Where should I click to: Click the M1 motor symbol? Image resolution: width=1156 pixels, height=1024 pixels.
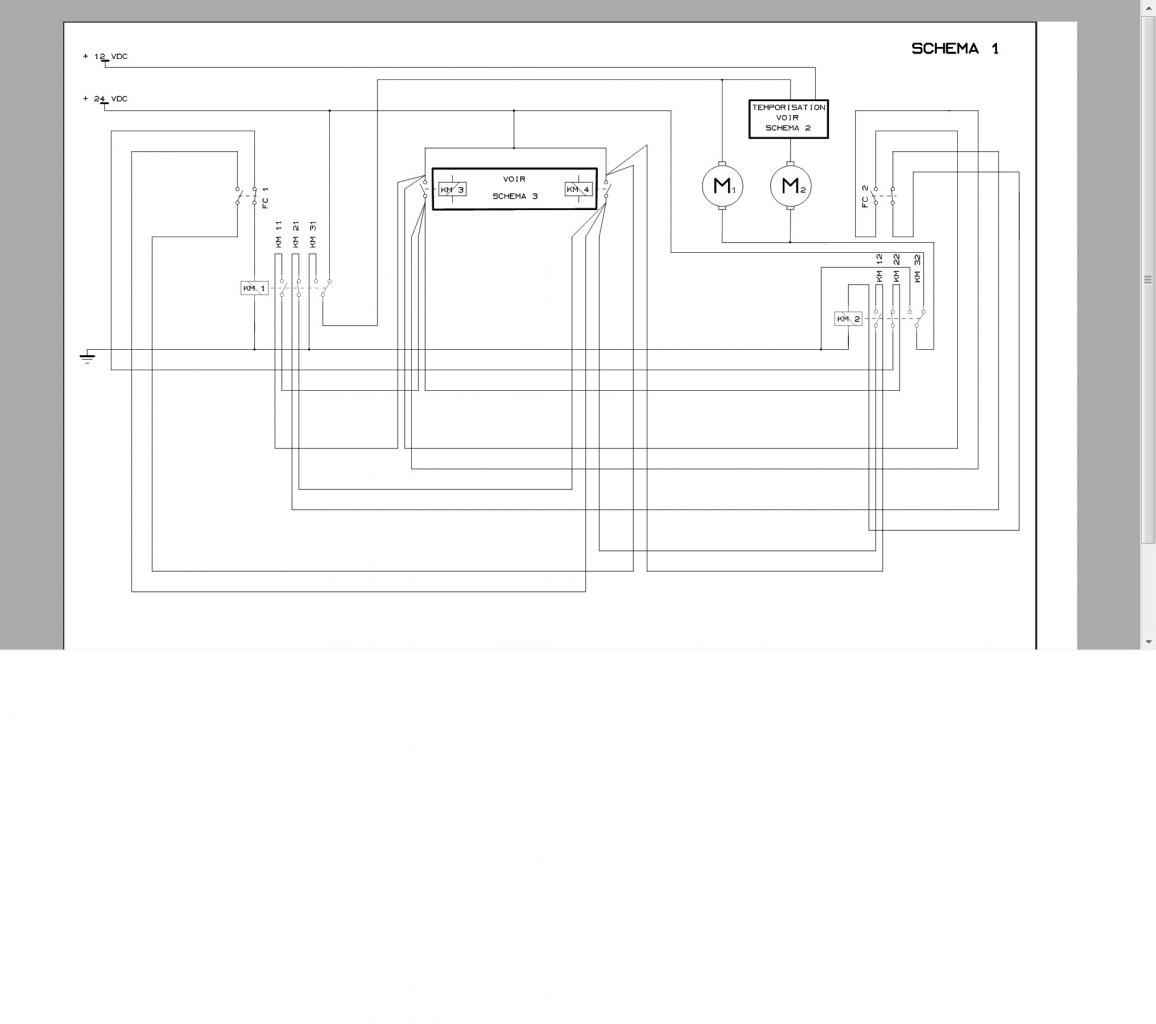[722, 186]
